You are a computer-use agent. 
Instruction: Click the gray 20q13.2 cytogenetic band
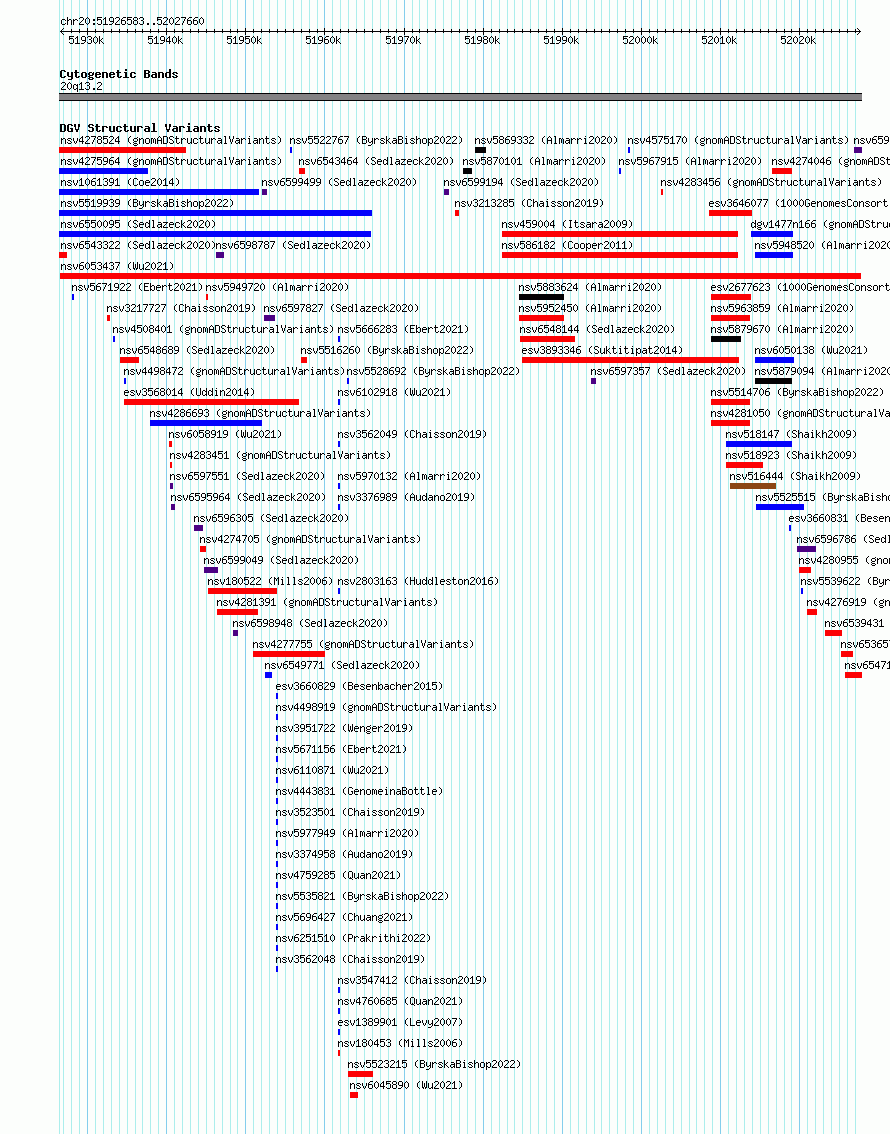(x=461, y=97)
